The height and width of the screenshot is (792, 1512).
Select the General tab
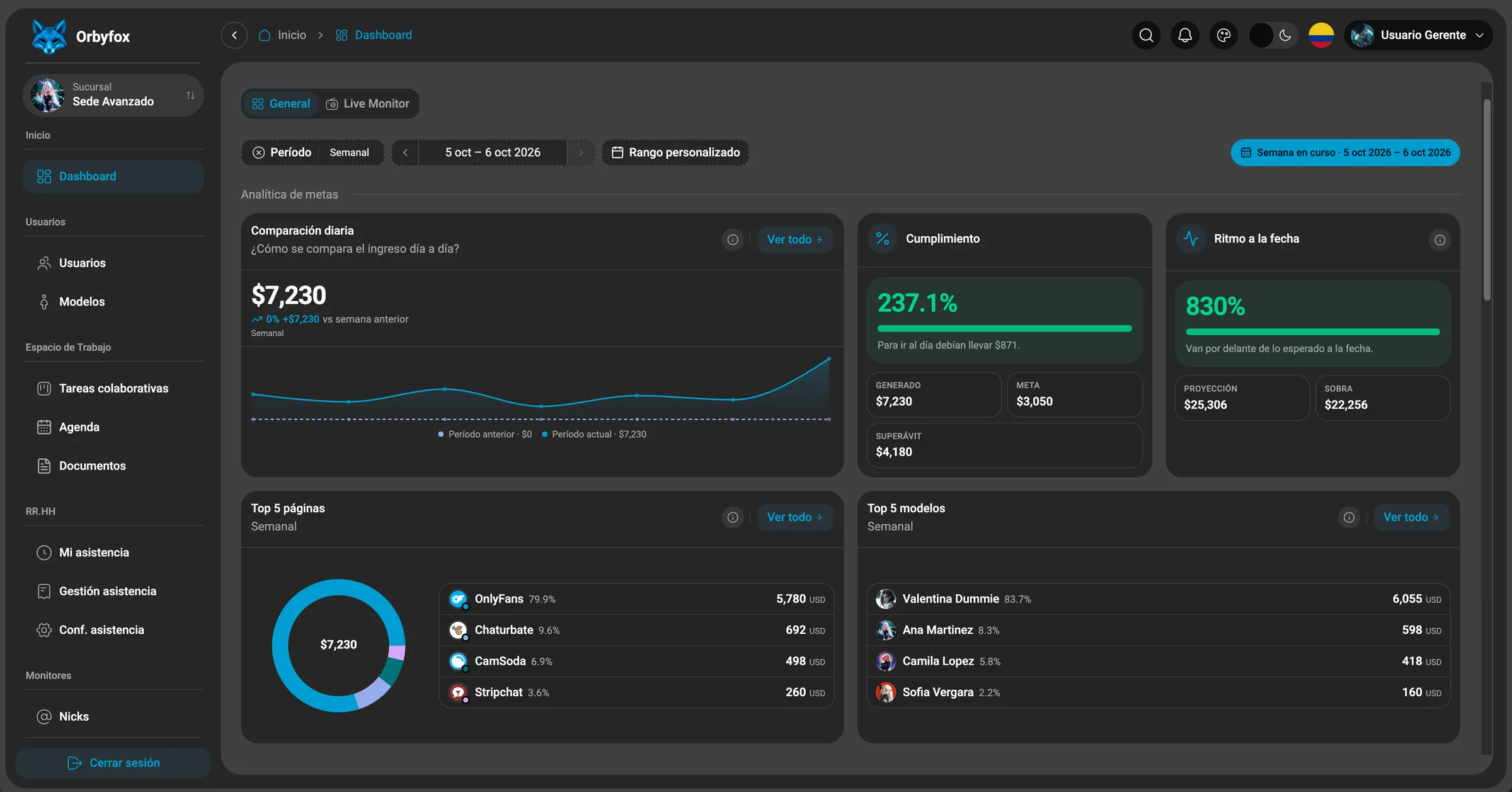[x=280, y=104]
